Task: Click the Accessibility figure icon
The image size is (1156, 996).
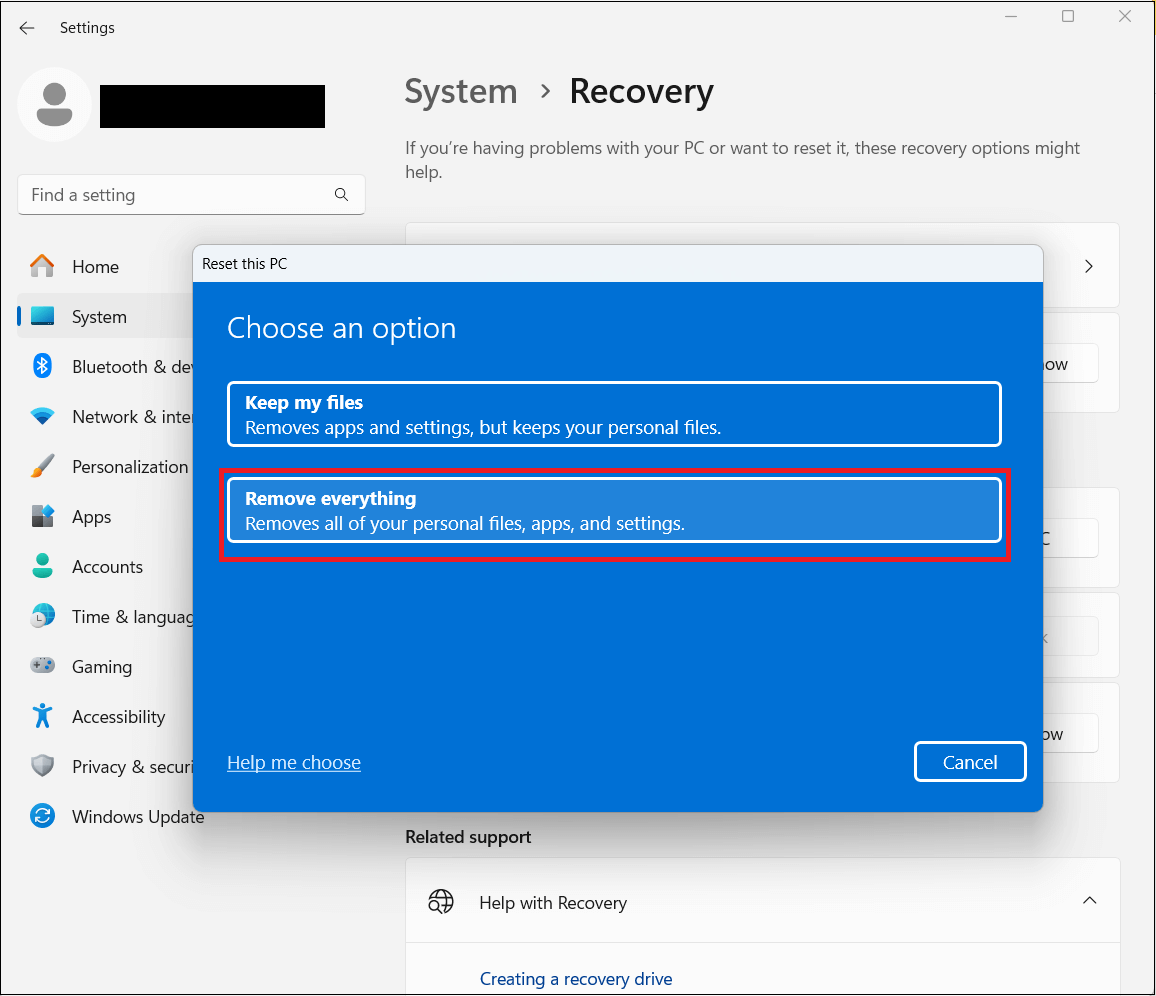Action: tap(42, 716)
